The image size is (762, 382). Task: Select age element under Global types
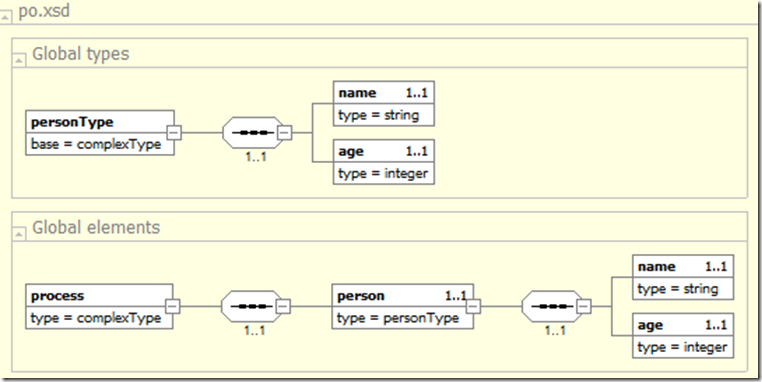pos(383,162)
